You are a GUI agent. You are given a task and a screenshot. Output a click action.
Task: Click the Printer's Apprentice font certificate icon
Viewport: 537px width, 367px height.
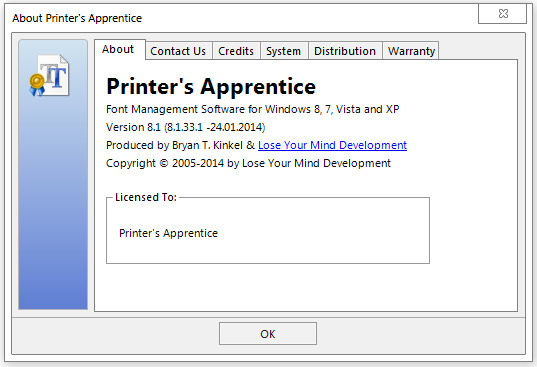pyautogui.click(x=50, y=75)
